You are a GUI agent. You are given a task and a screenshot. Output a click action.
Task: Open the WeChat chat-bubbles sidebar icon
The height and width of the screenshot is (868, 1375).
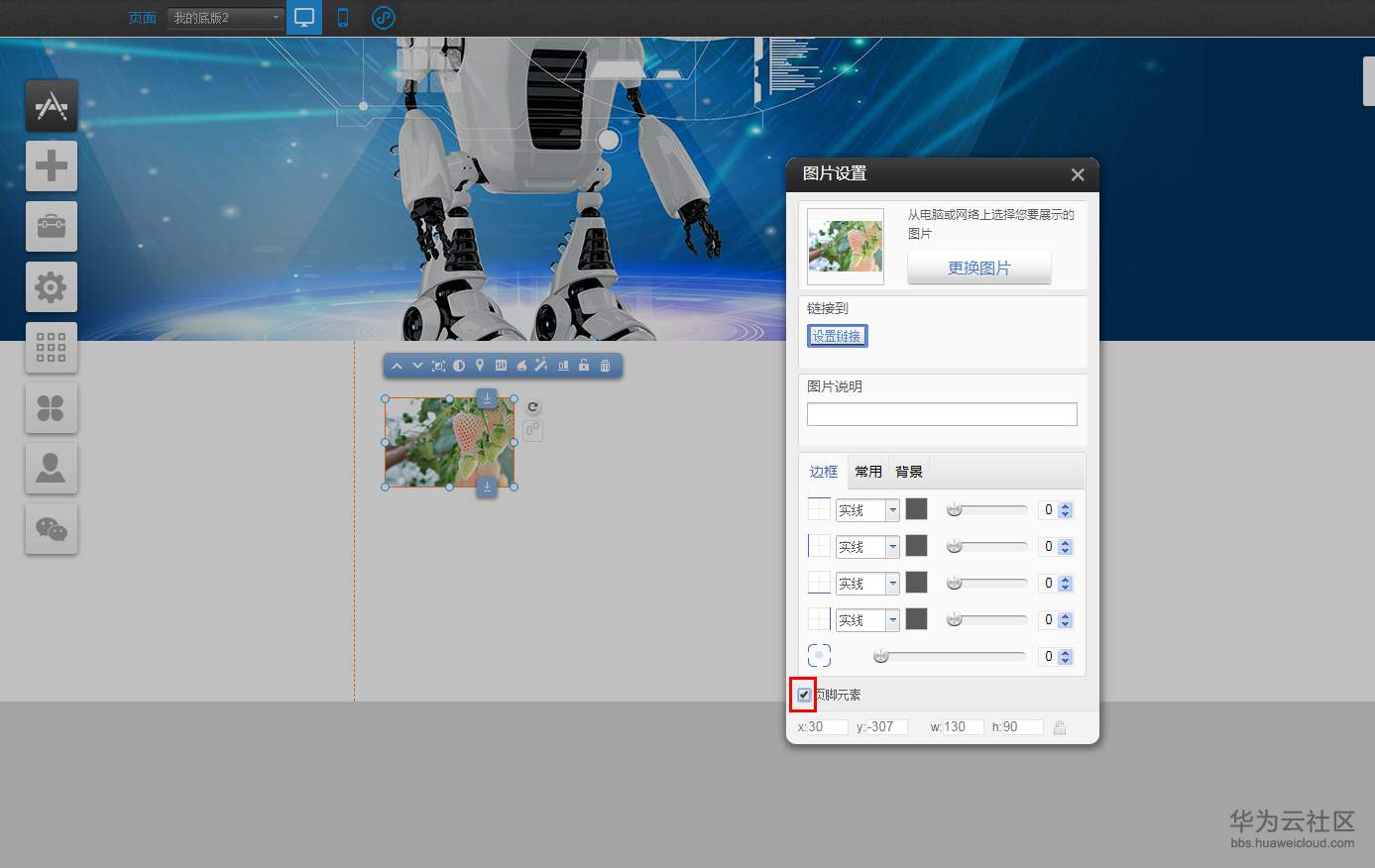pos(52,528)
